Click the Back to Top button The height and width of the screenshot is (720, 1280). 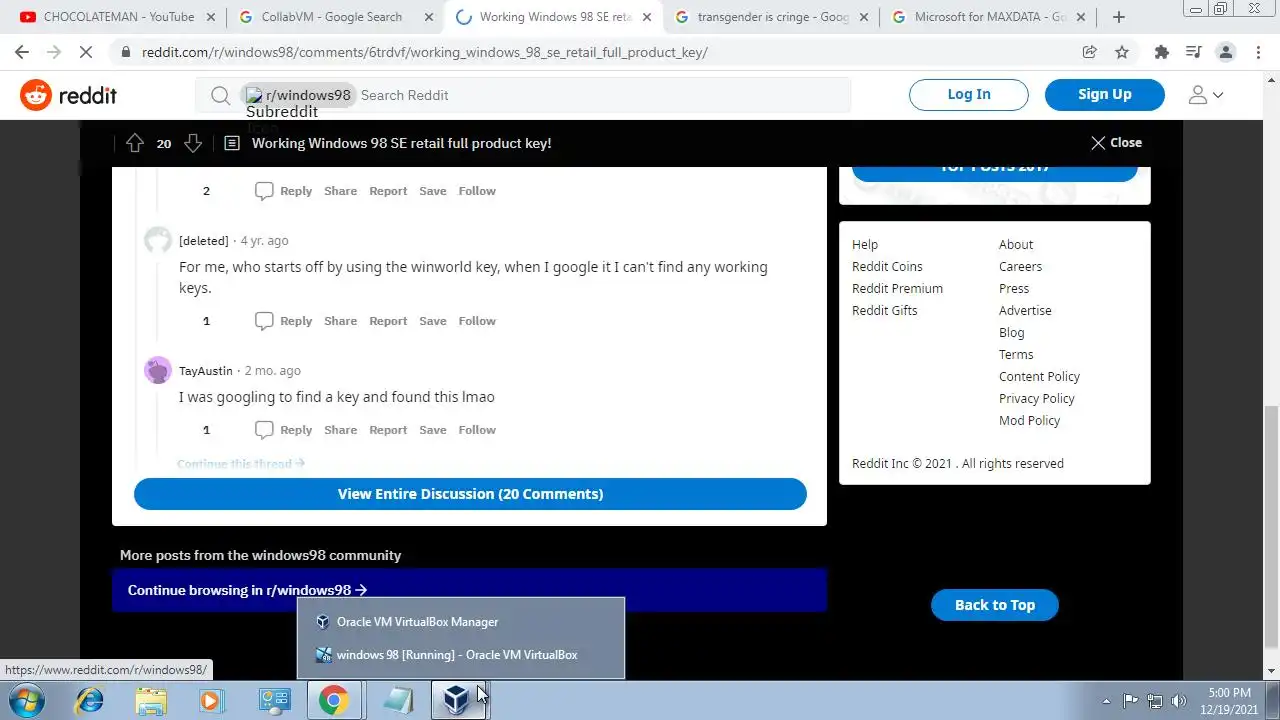(x=994, y=605)
